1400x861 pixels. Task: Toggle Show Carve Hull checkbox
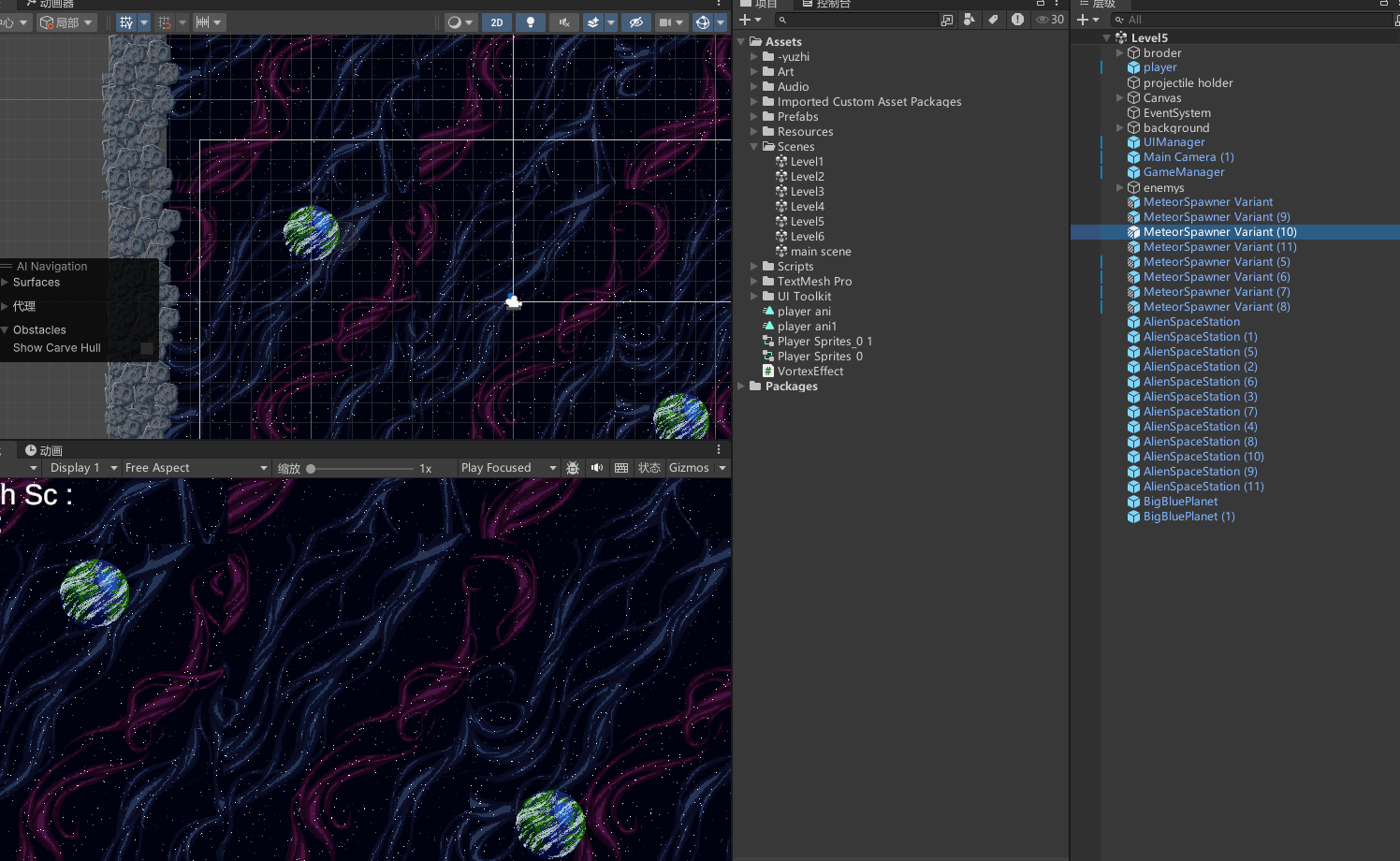point(147,348)
